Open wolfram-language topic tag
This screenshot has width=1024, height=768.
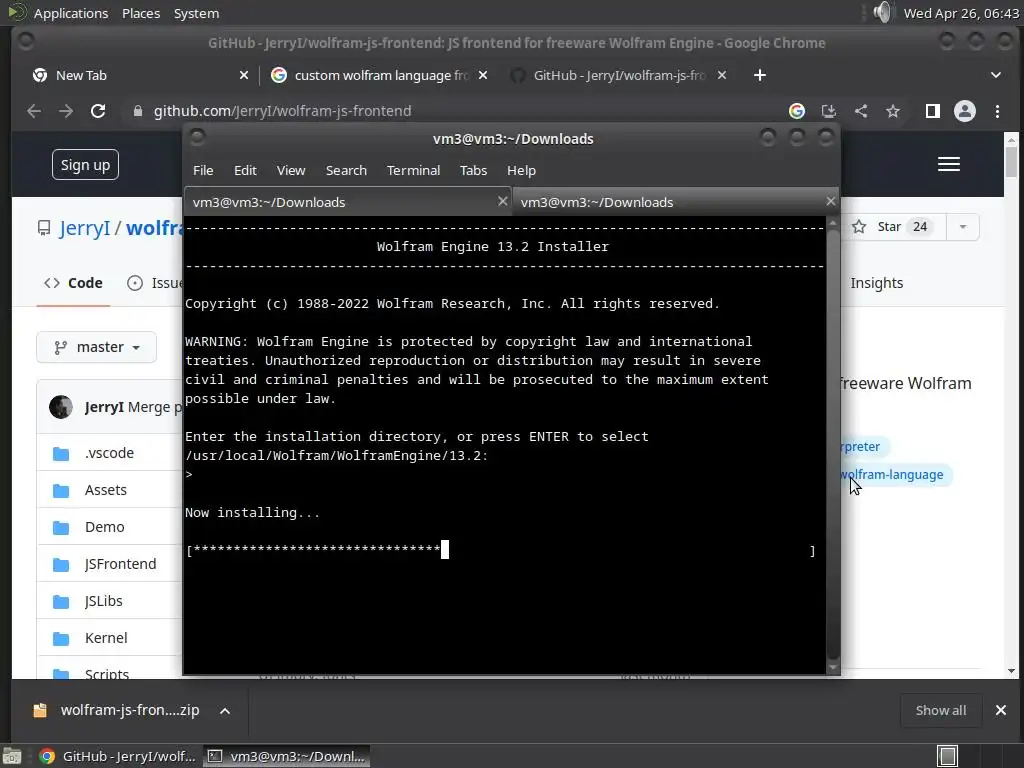[893, 475]
